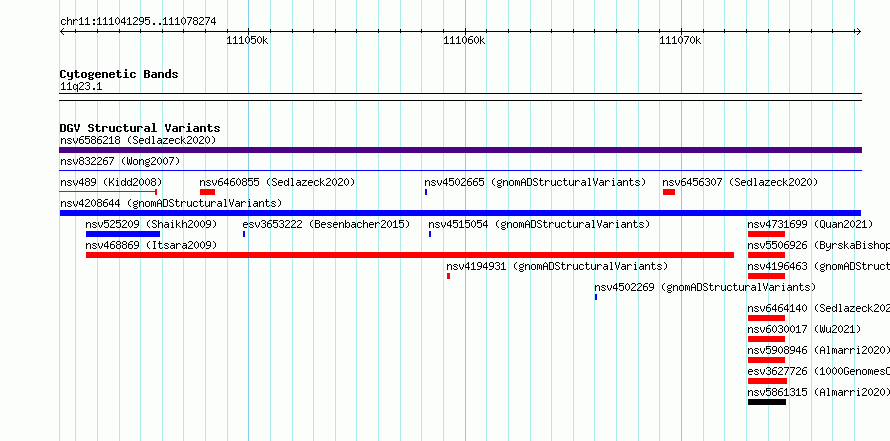The image size is (890, 441).
Task: Open the nsv4196463 variant label
Action: coord(818,266)
